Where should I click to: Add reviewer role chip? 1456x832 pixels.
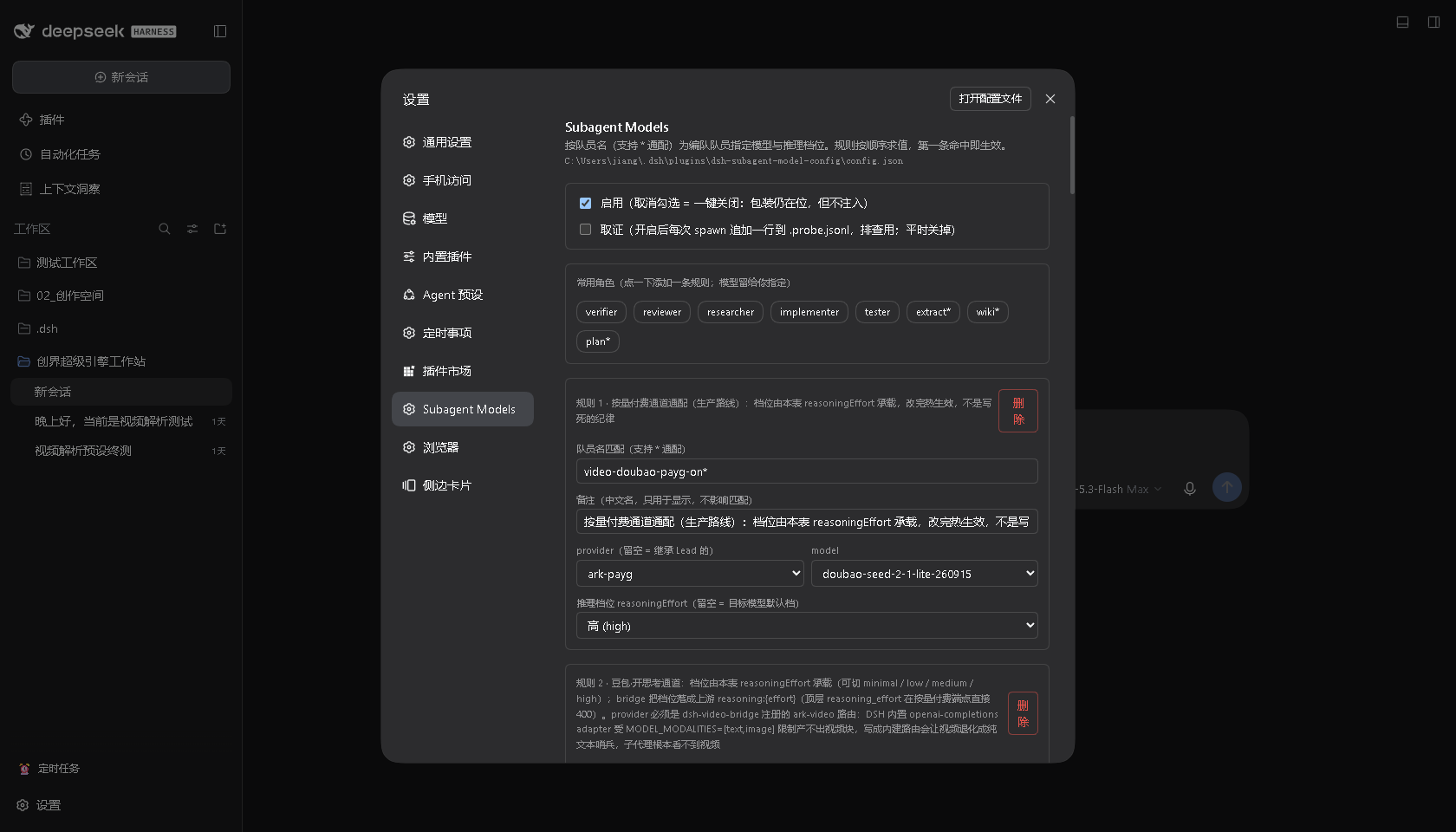(x=662, y=312)
